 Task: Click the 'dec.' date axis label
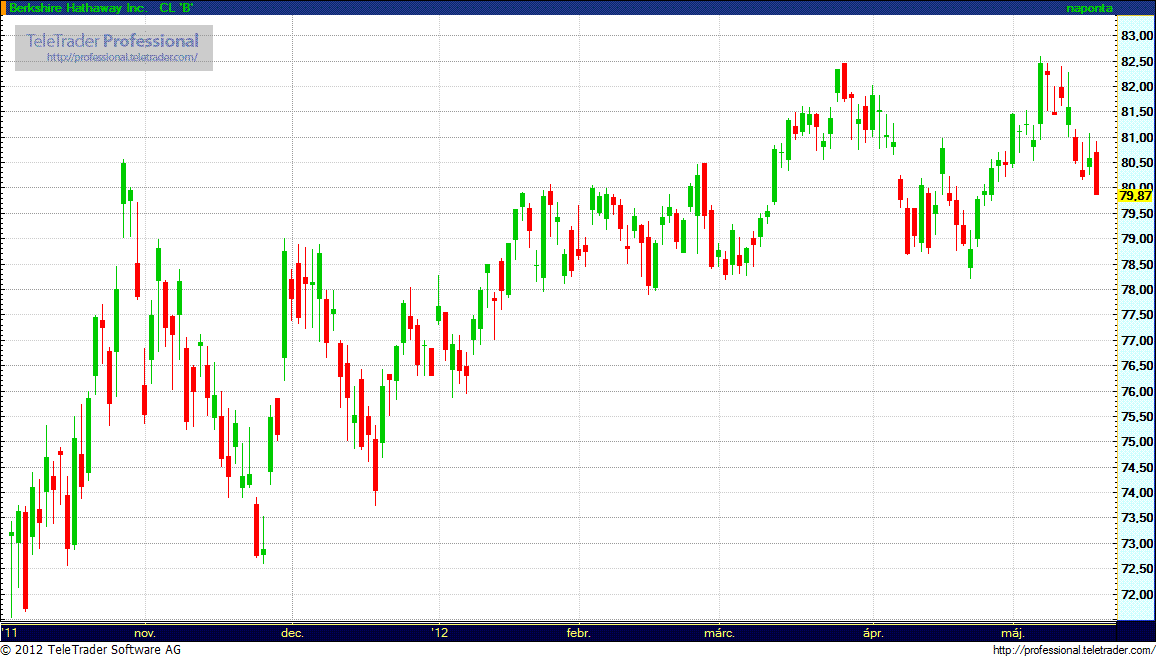[292, 632]
